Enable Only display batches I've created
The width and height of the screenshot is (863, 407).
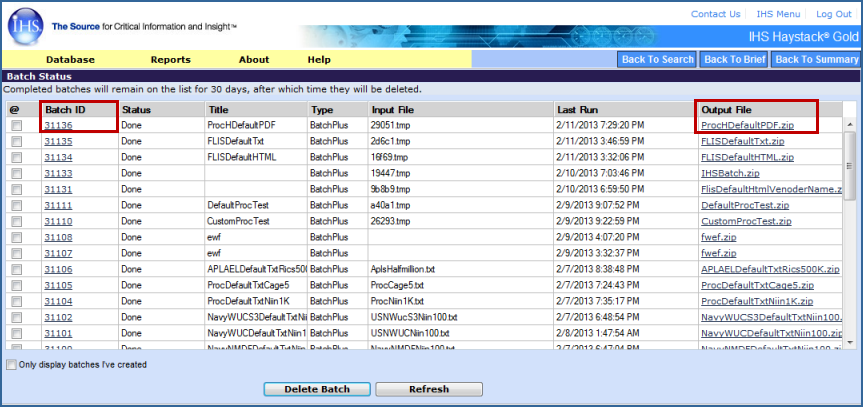pos(12,365)
